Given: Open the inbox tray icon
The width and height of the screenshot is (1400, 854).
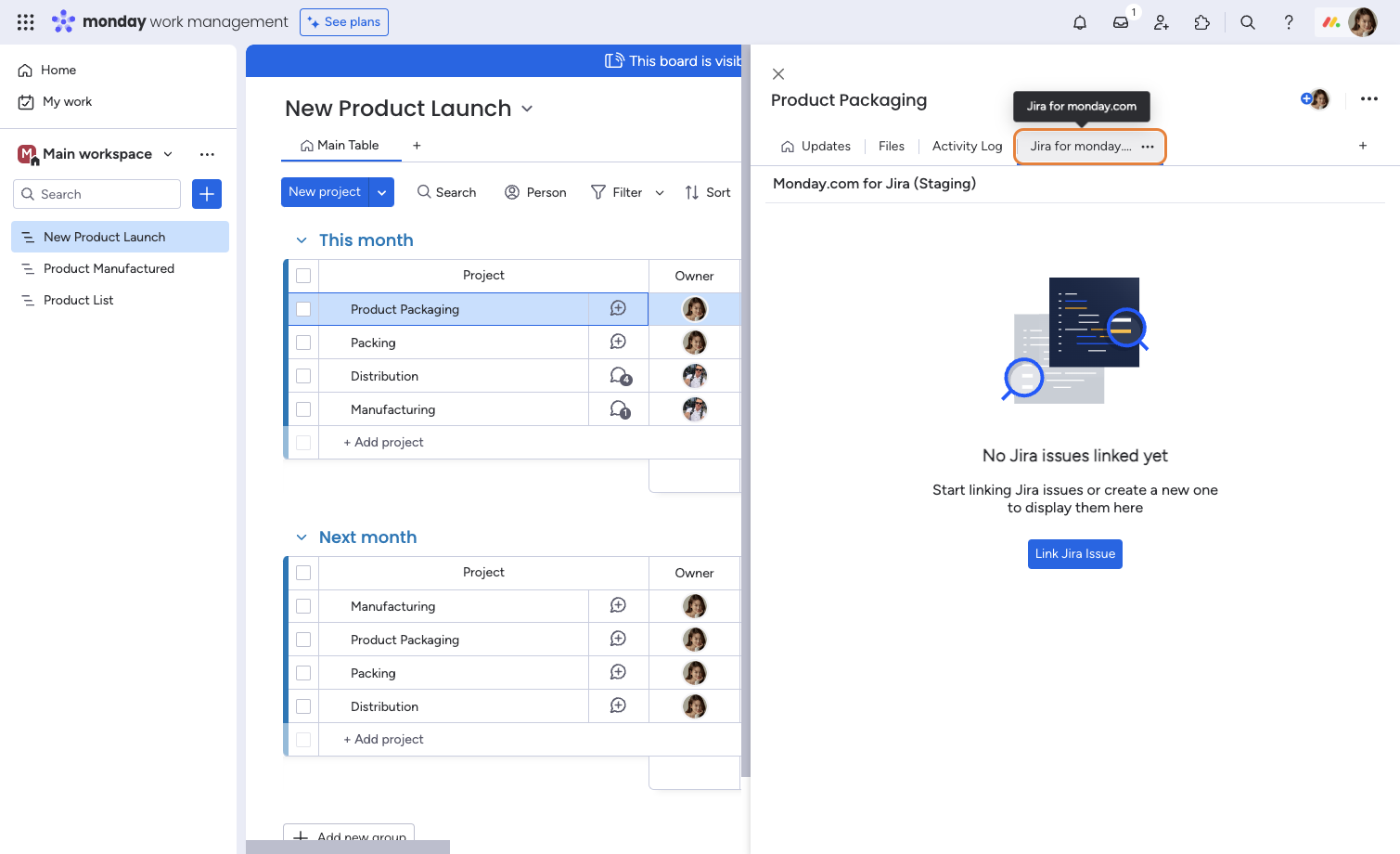Looking at the screenshot, I should (x=1121, y=22).
